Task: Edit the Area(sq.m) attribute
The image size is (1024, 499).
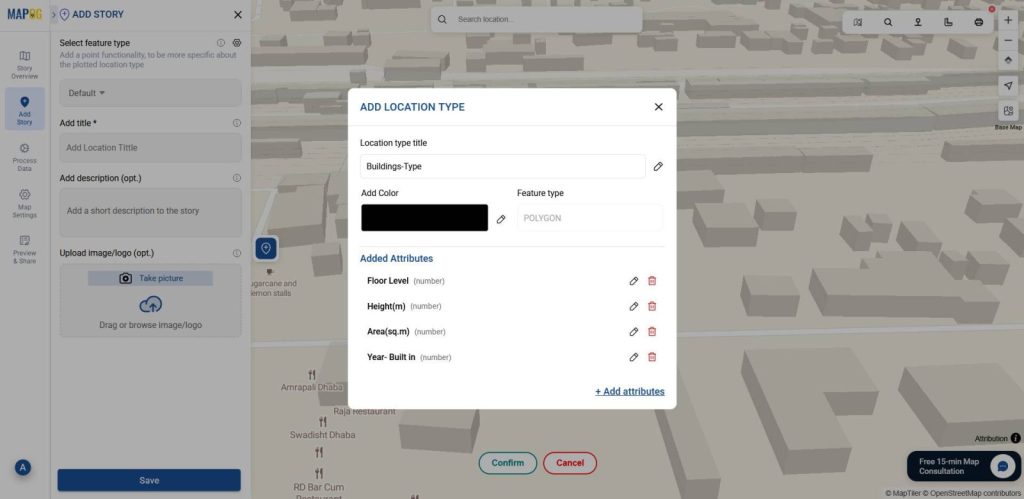Action: click(x=633, y=332)
